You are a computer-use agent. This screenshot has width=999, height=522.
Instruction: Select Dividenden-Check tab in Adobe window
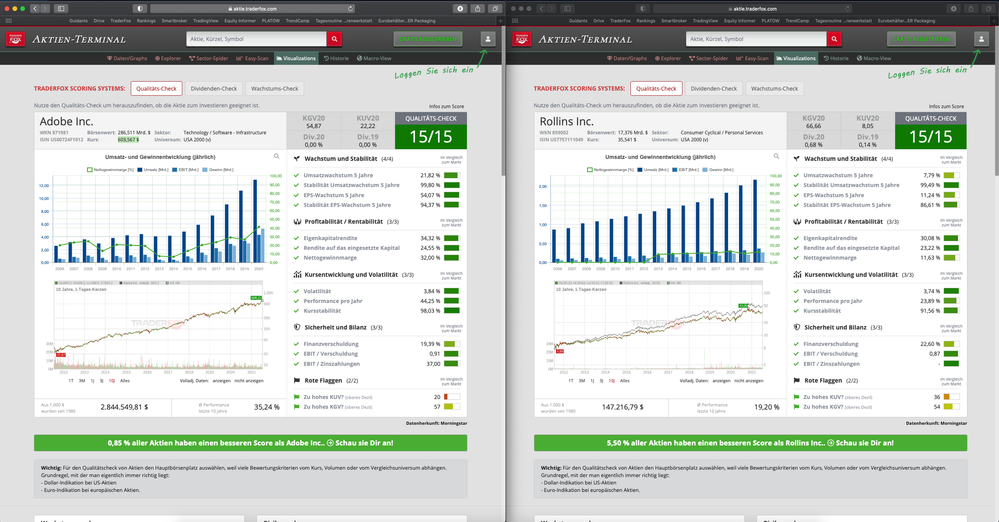(213, 89)
